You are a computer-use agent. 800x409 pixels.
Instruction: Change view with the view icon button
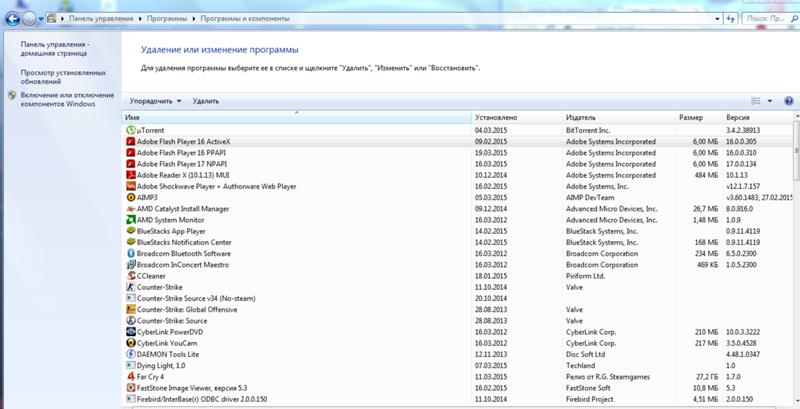756,101
